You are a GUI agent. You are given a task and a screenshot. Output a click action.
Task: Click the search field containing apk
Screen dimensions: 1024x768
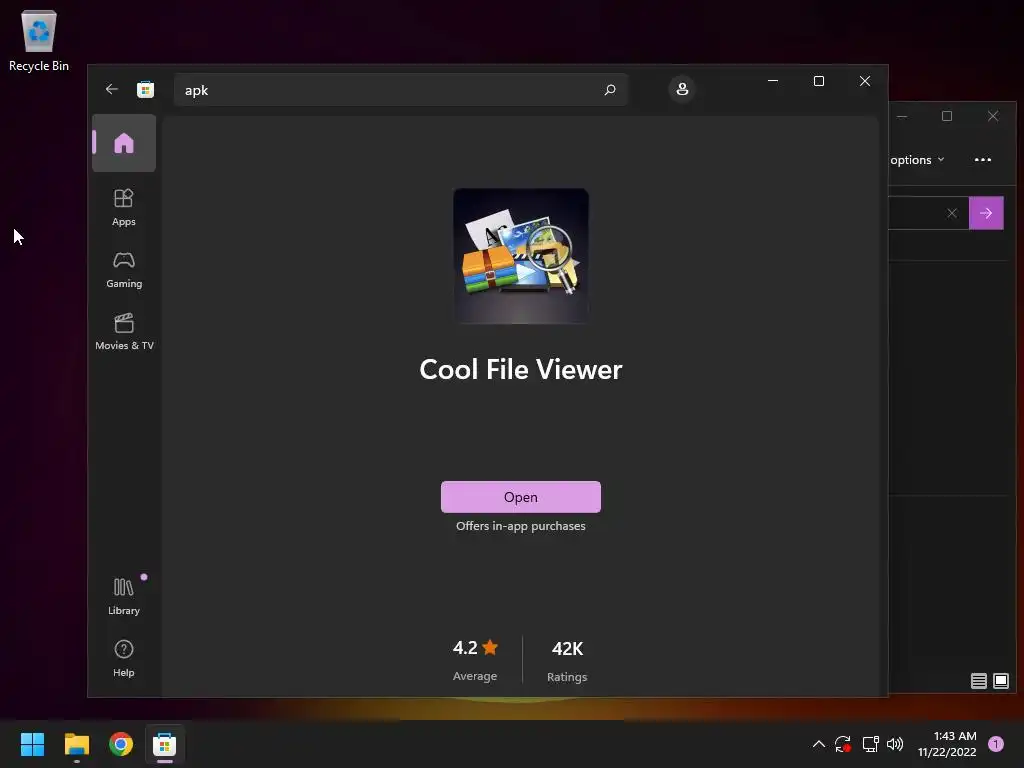[x=400, y=89]
